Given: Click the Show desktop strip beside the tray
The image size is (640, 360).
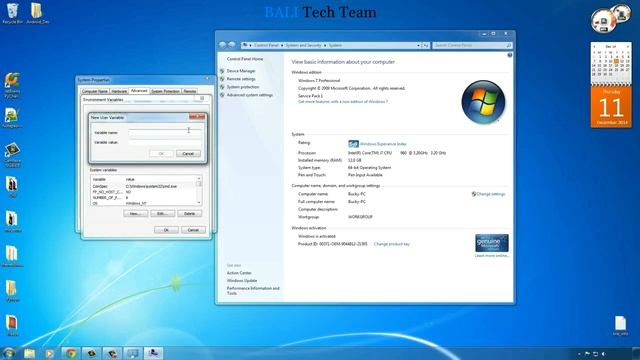Looking at the screenshot, I should click(635, 353).
